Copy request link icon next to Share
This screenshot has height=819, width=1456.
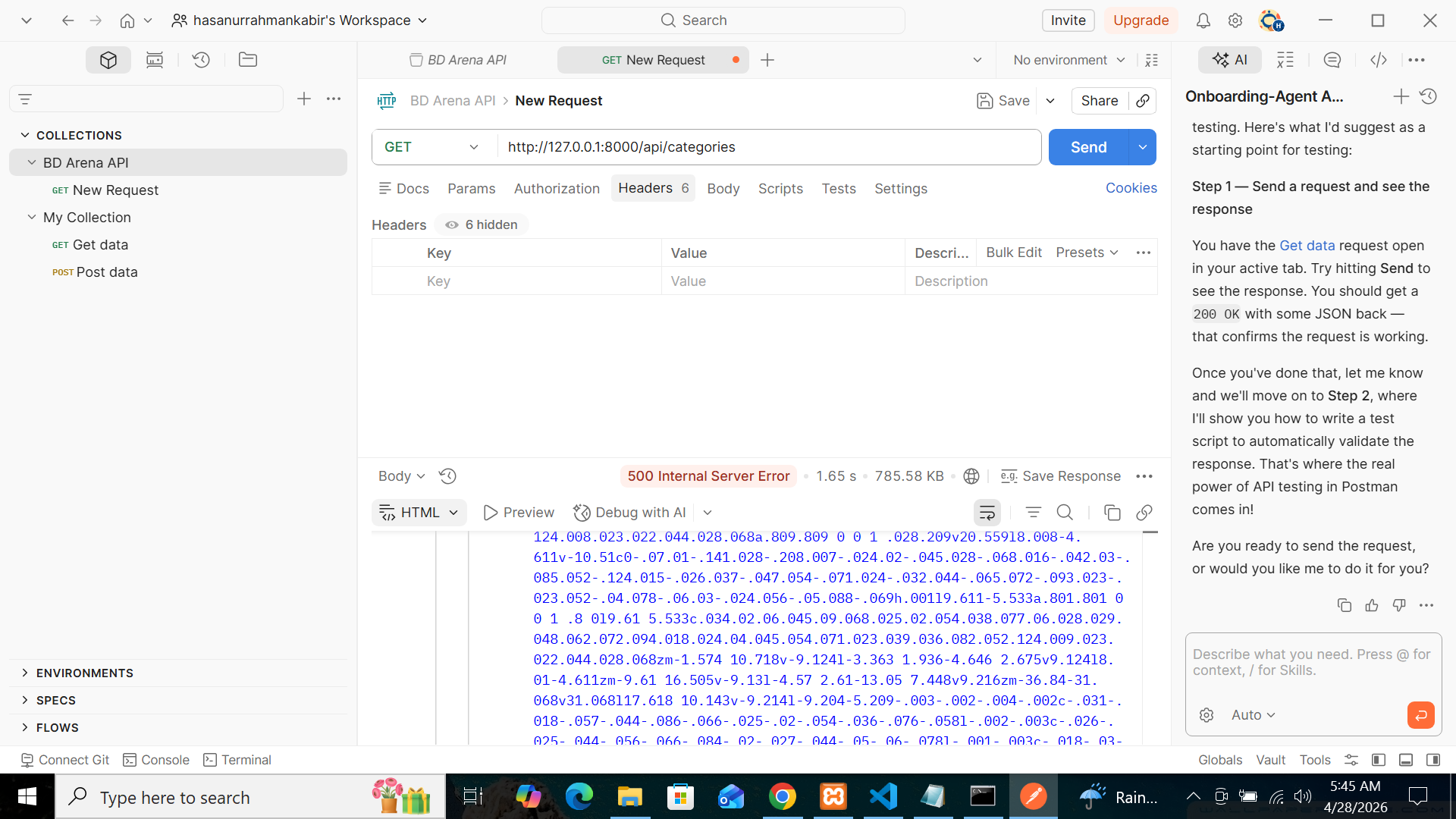coord(1143,101)
